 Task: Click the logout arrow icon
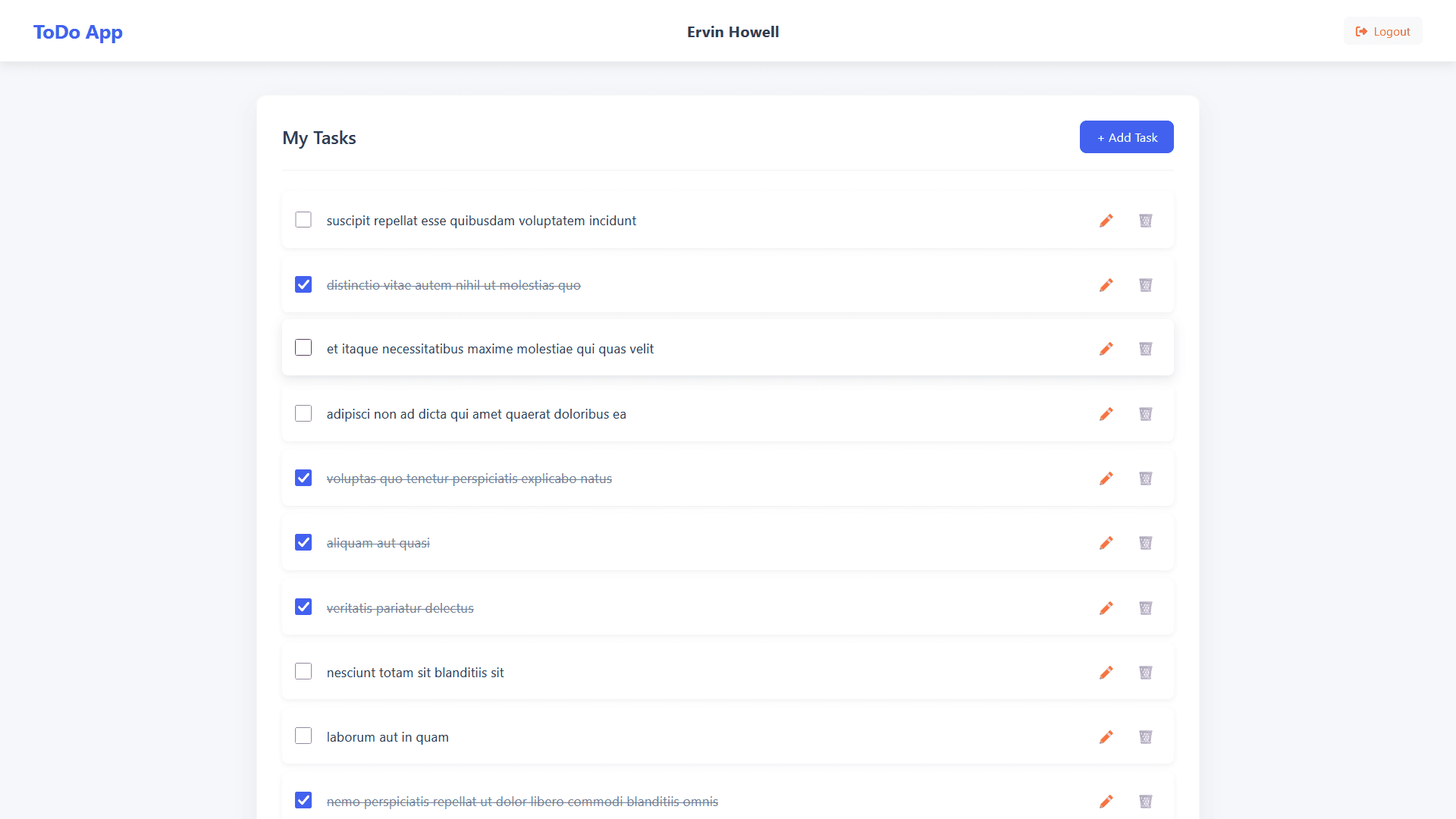coord(1362,31)
